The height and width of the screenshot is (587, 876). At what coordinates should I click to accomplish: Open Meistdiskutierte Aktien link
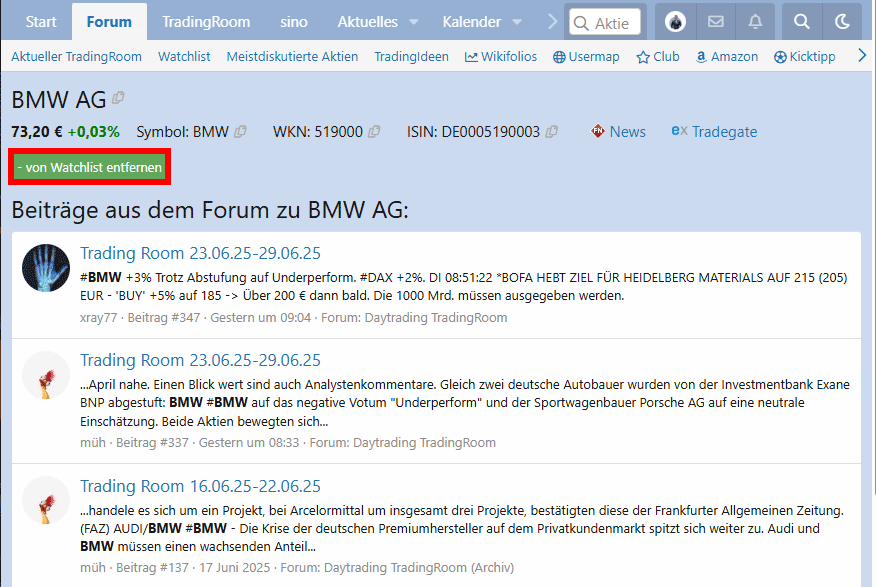tap(292, 56)
